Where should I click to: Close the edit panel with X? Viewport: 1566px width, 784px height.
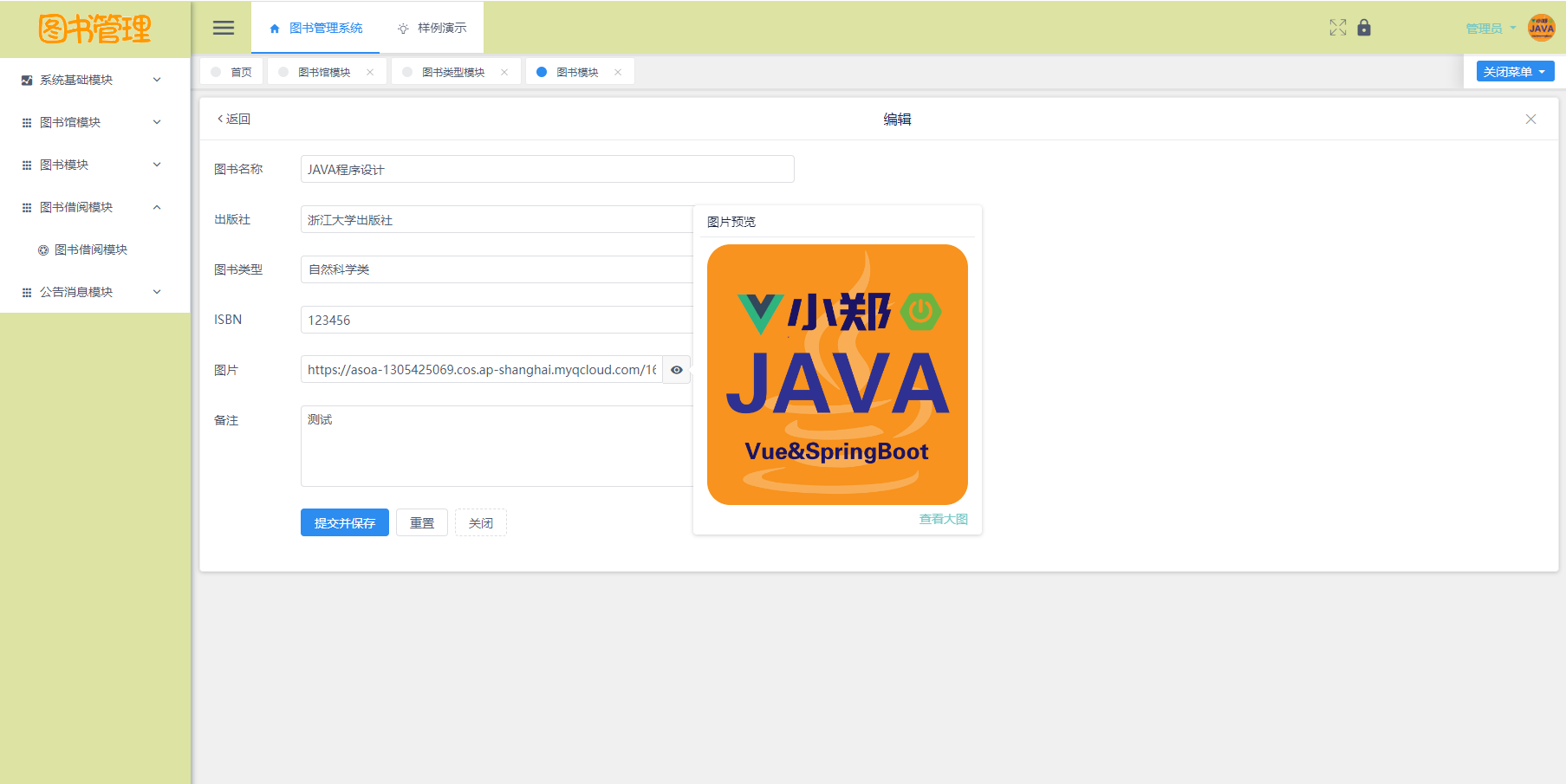point(1530,120)
